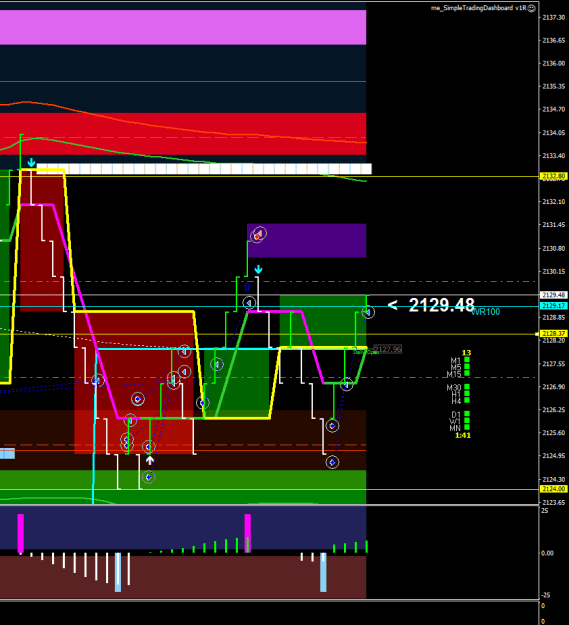This screenshot has height=625, width=569.
Task: Click the H4 green status square
Action: 467,400
